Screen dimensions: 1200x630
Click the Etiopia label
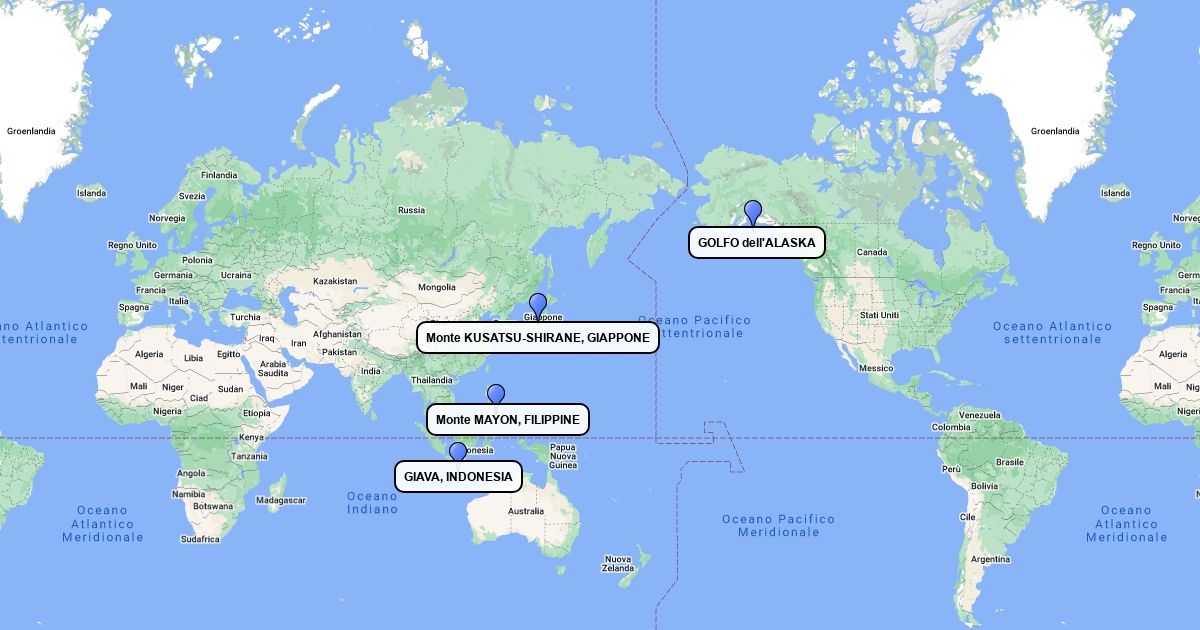click(256, 413)
